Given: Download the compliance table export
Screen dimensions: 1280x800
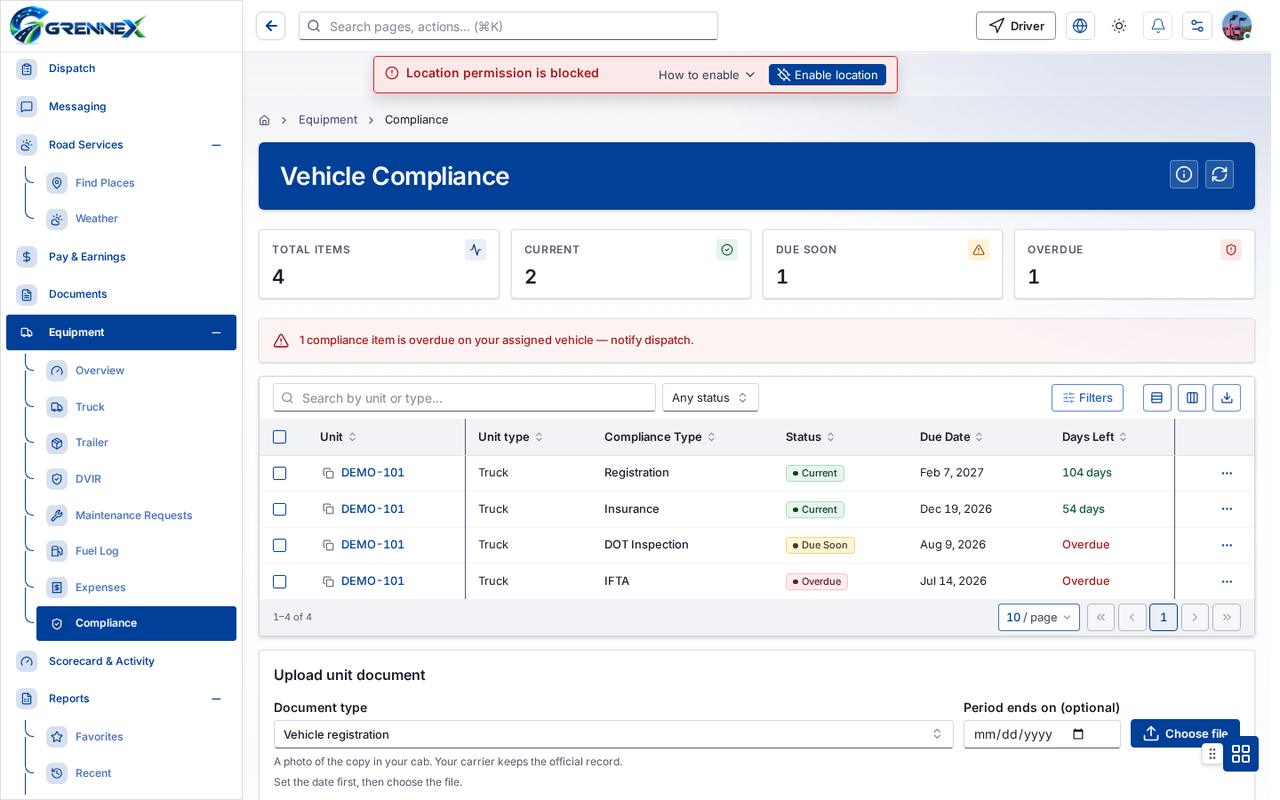Looking at the screenshot, I should (x=1227, y=398).
